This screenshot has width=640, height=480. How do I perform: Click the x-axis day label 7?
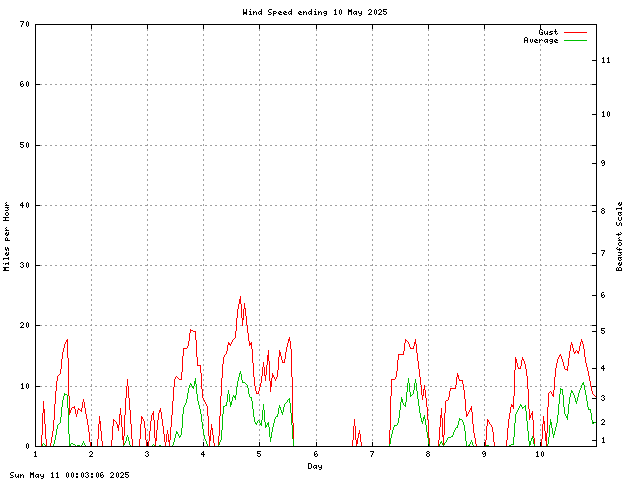point(372,454)
